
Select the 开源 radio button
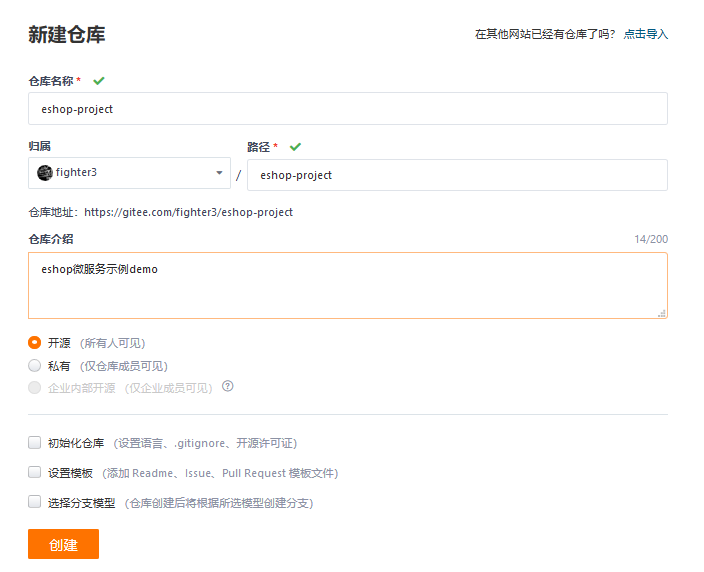tap(35, 343)
